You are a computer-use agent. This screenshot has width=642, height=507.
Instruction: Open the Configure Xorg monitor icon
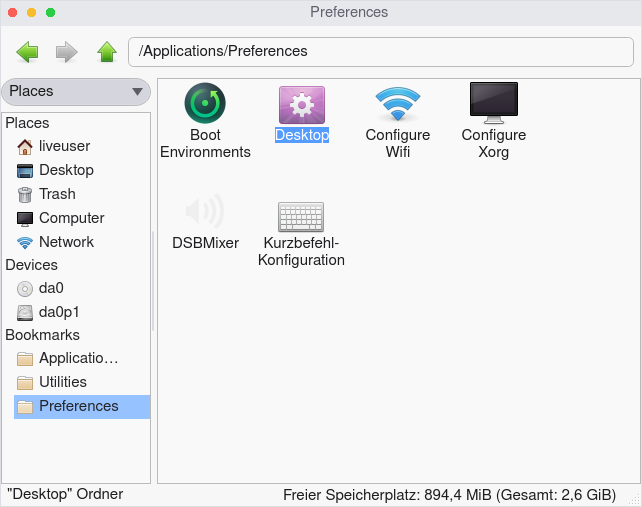[494, 103]
